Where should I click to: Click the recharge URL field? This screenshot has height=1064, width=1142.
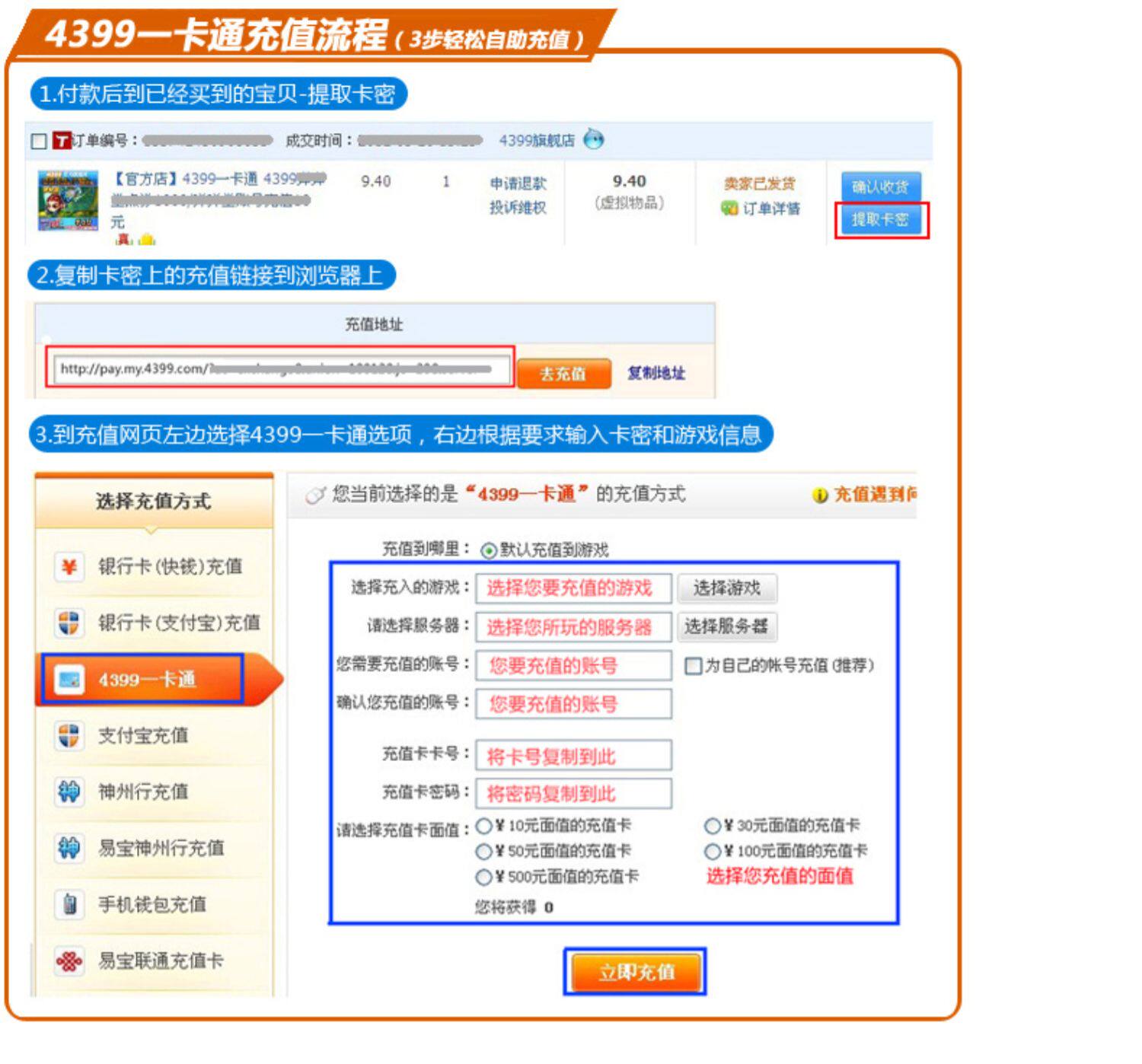tap(280, 369)
